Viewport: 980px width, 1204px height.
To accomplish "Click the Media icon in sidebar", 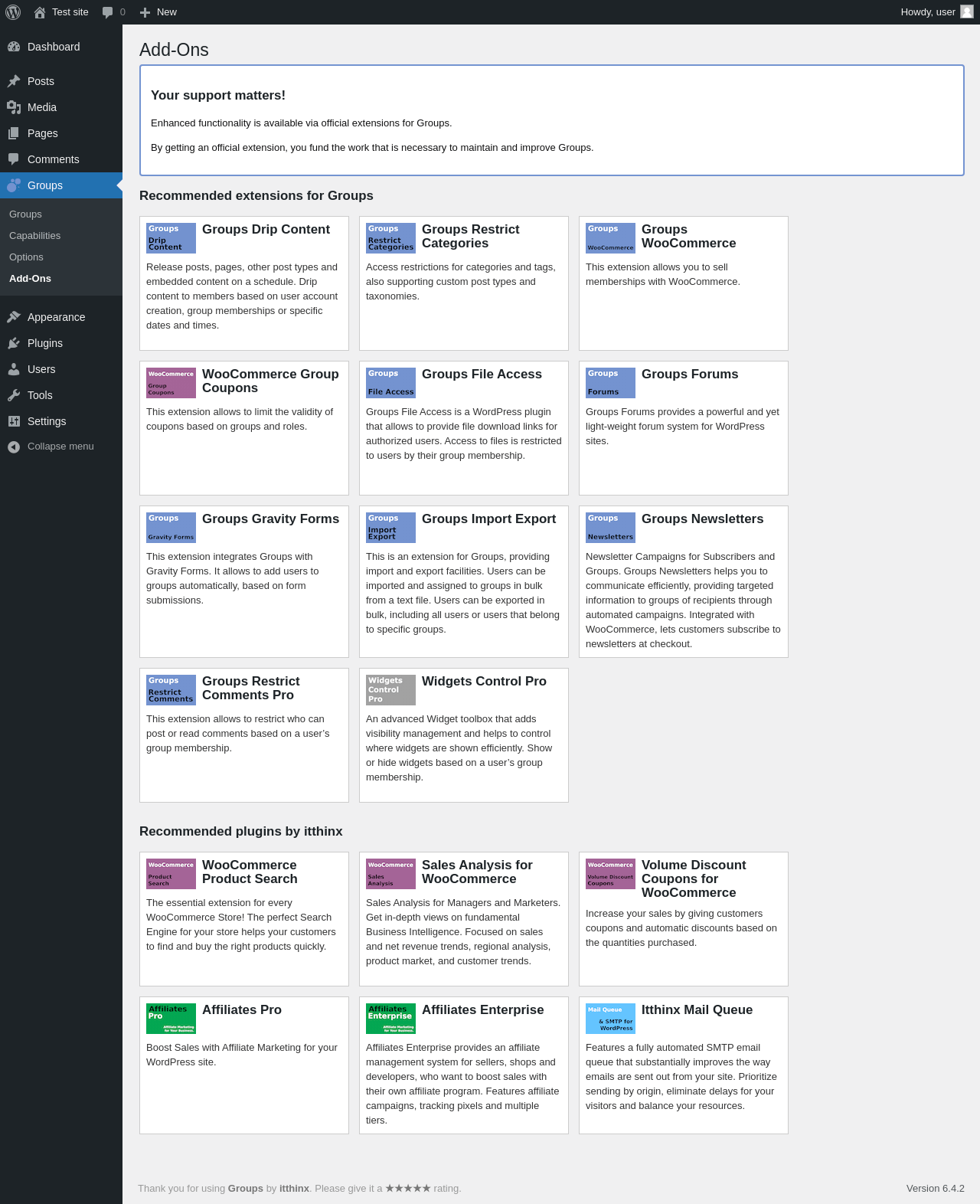I will click(x=14, y=107).
